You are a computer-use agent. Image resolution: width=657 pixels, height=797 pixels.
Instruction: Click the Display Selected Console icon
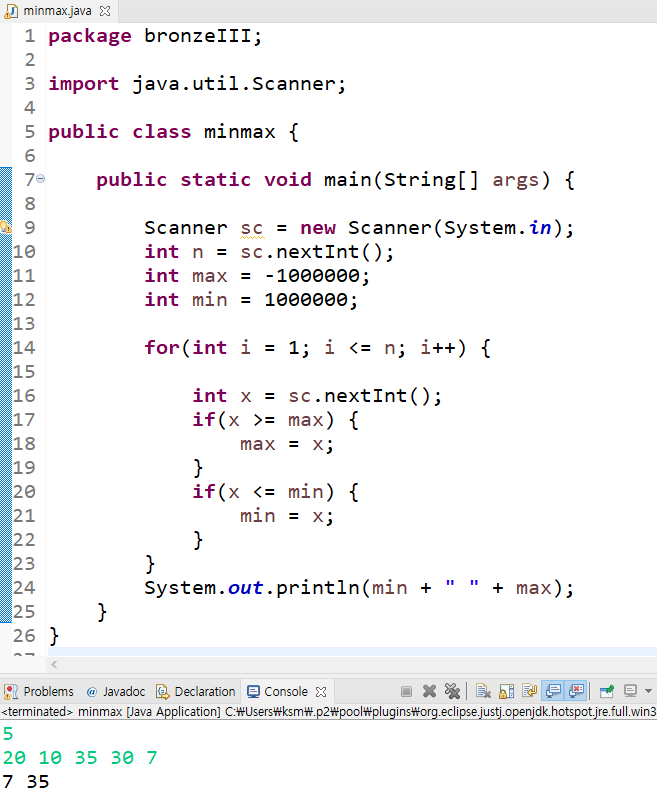pyautogui.click(x=631, y=691)
